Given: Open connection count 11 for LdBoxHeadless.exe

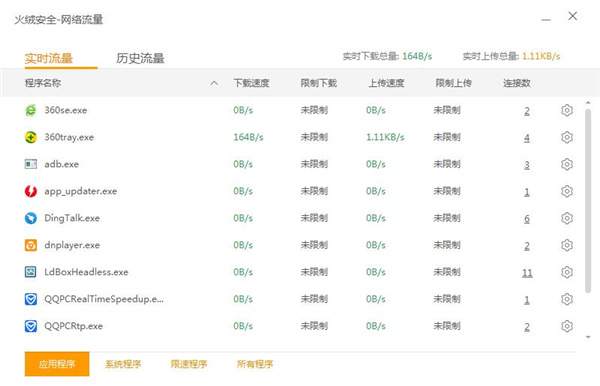Looking at the screenshot, I should (527, 273).
